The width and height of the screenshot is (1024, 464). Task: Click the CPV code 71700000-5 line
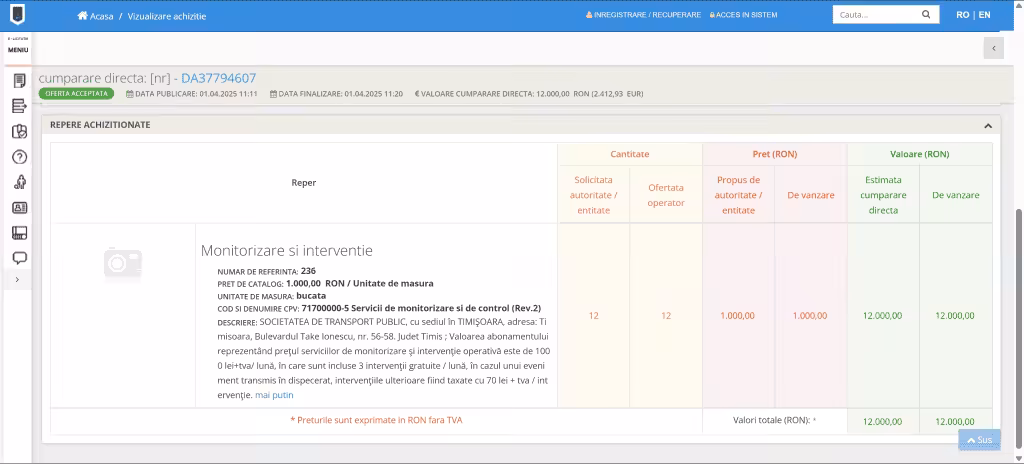pyautogui.click(x=379, y=308)
